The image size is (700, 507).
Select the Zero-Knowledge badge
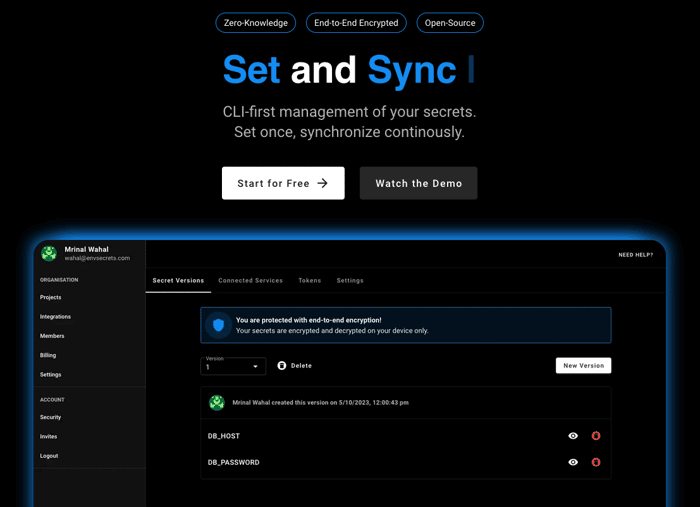[256, 23]
